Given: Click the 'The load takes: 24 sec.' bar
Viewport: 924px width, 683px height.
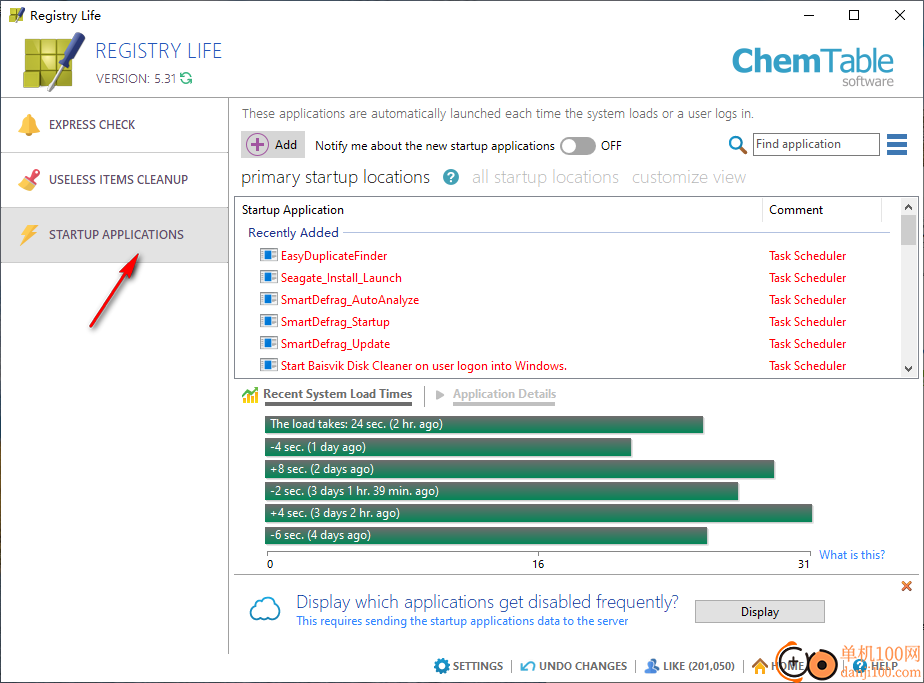Looking at the screenshot, I should click(x=484, y=424).
